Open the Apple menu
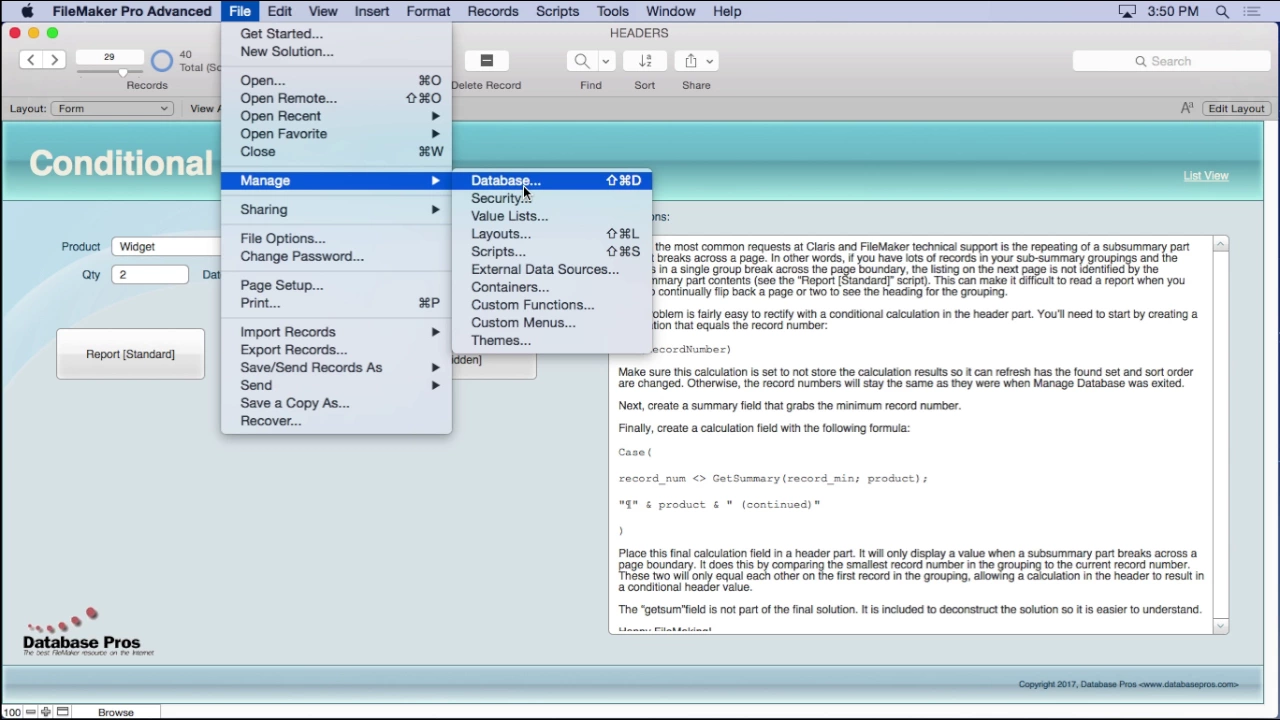 tap(27, 11)
